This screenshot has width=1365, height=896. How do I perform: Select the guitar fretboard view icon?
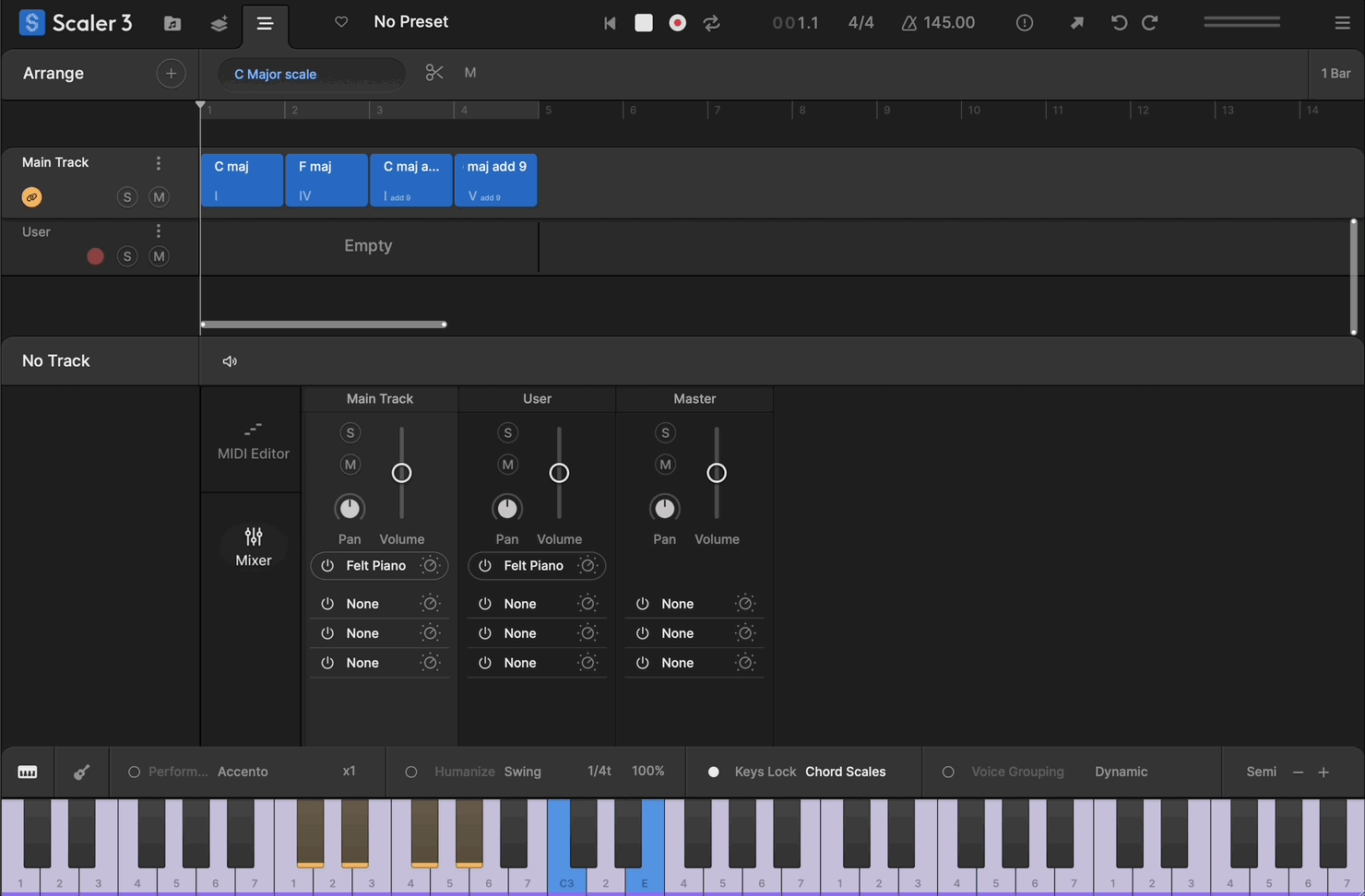coord(82,772)
